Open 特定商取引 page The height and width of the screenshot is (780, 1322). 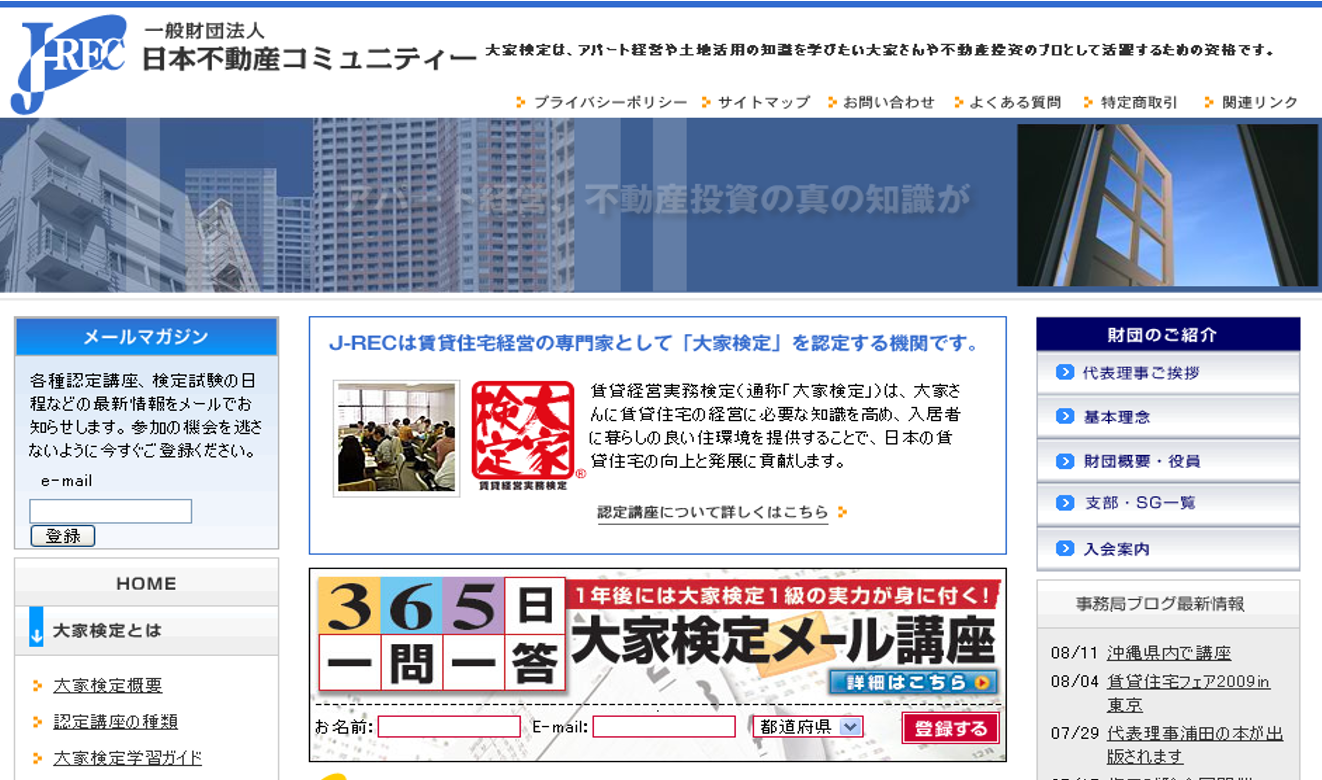coord(1139,102)
